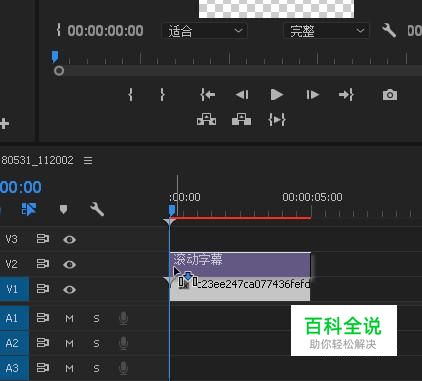The width and height of the screenshot is (422, 381).
Task: Open program monitor settings wrench
Action: [389, 31]
